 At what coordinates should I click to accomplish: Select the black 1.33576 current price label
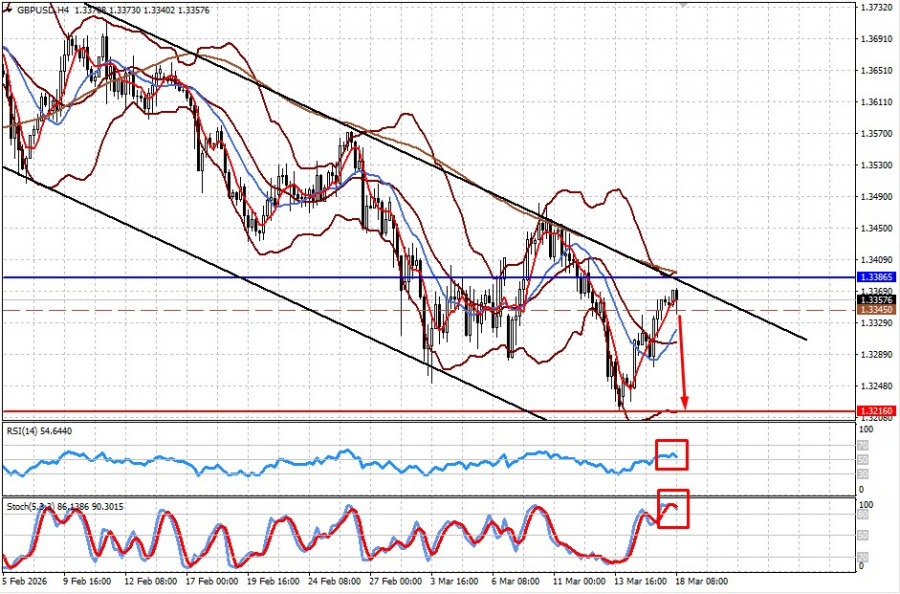point(876,300)
